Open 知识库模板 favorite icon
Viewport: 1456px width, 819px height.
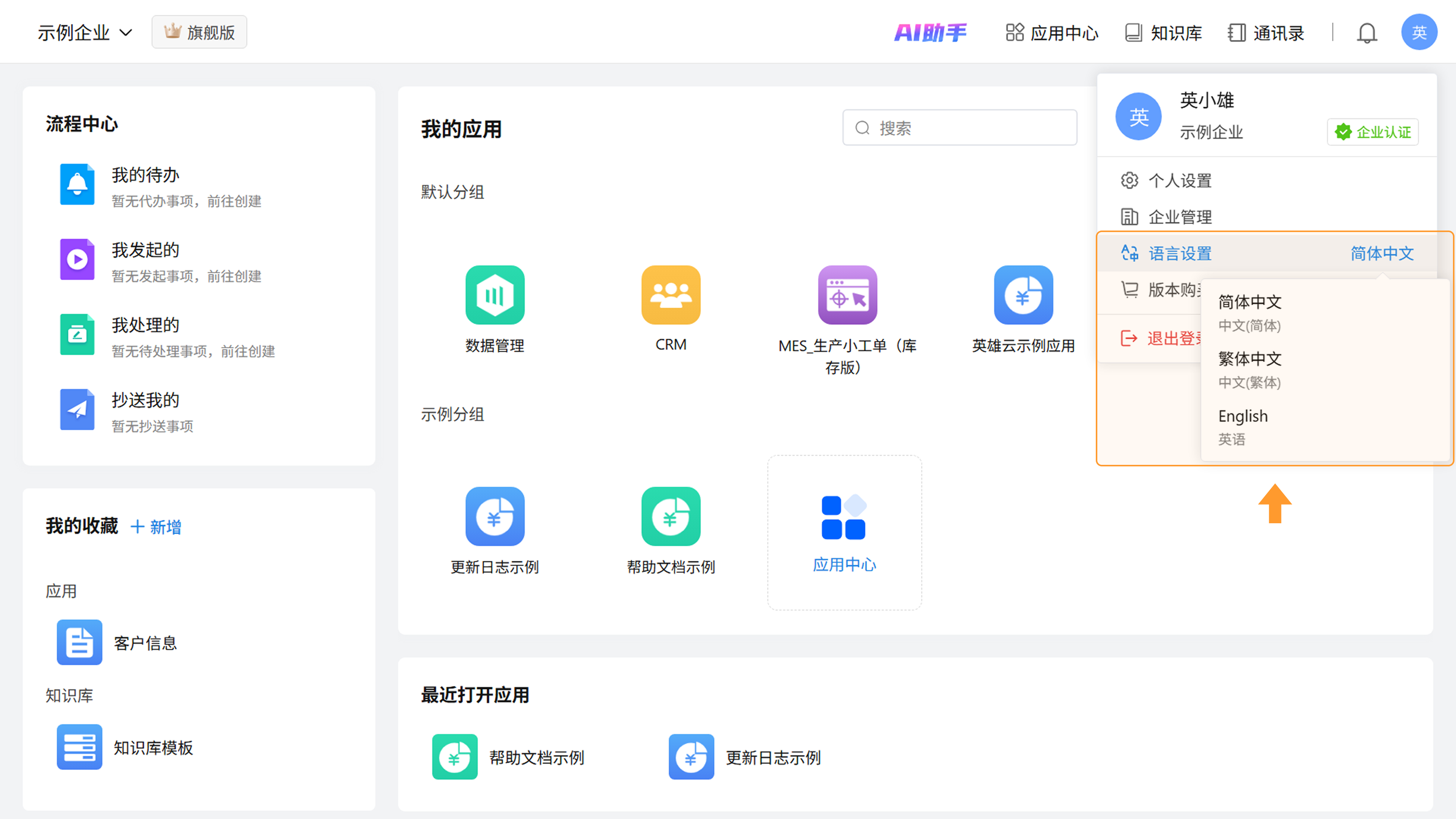point(79,747)
